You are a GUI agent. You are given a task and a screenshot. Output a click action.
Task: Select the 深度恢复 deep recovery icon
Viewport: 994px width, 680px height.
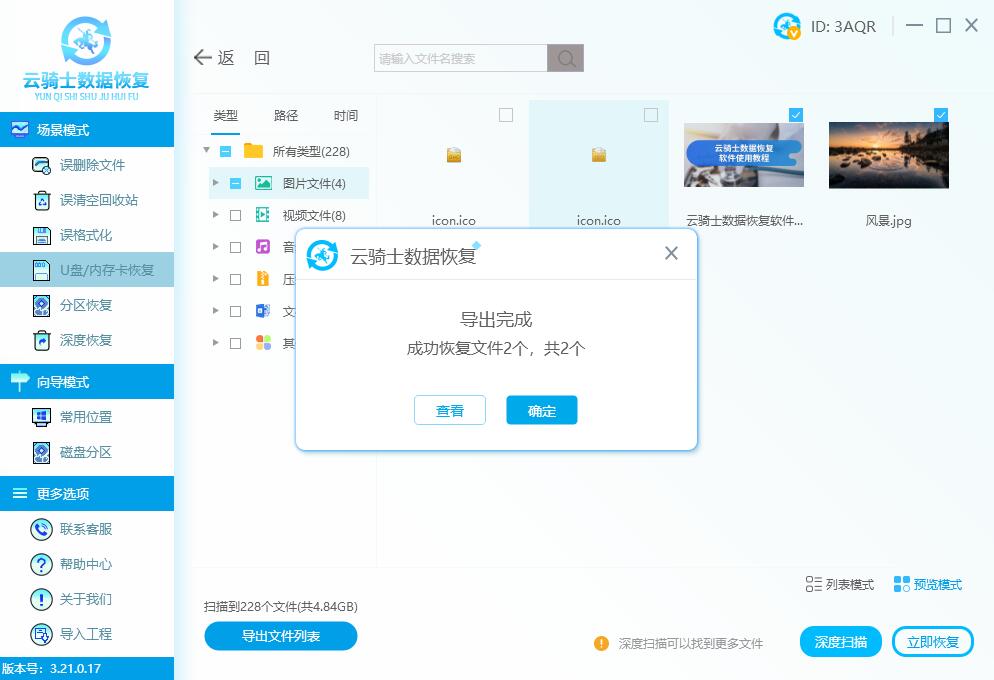point(42,341)
